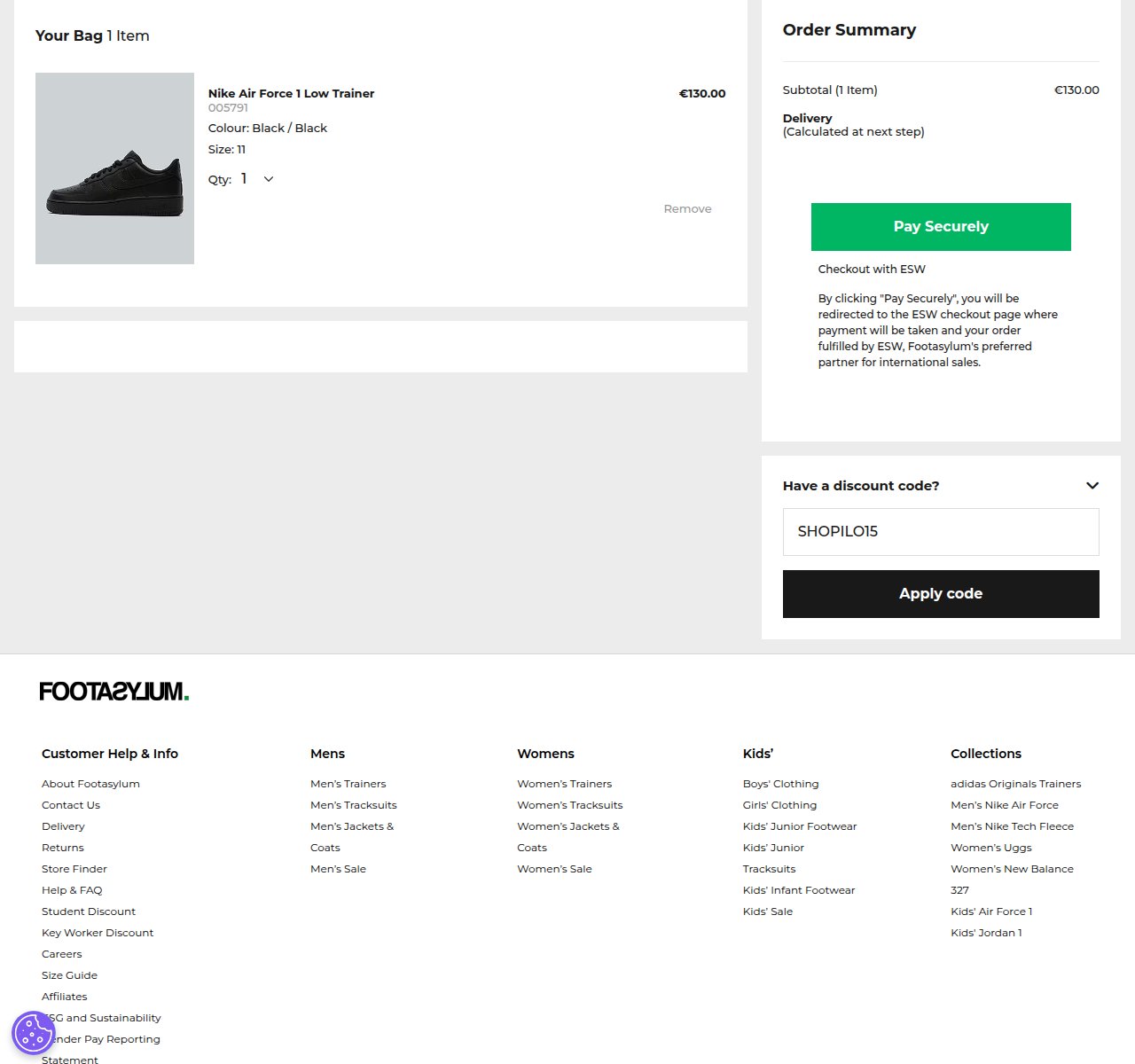
Task: Click the discount code input field
Action: coord(941,532)
